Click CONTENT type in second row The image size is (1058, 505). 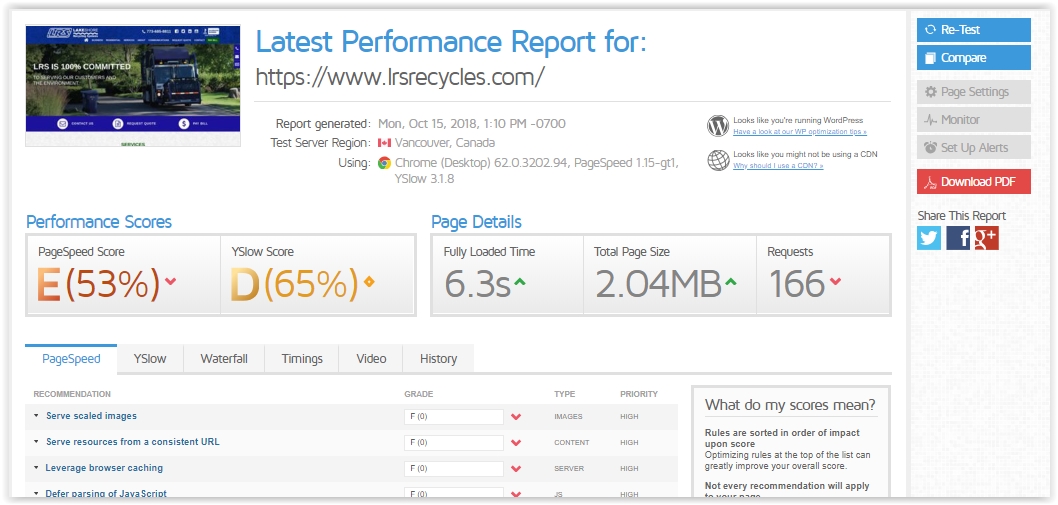572,443
